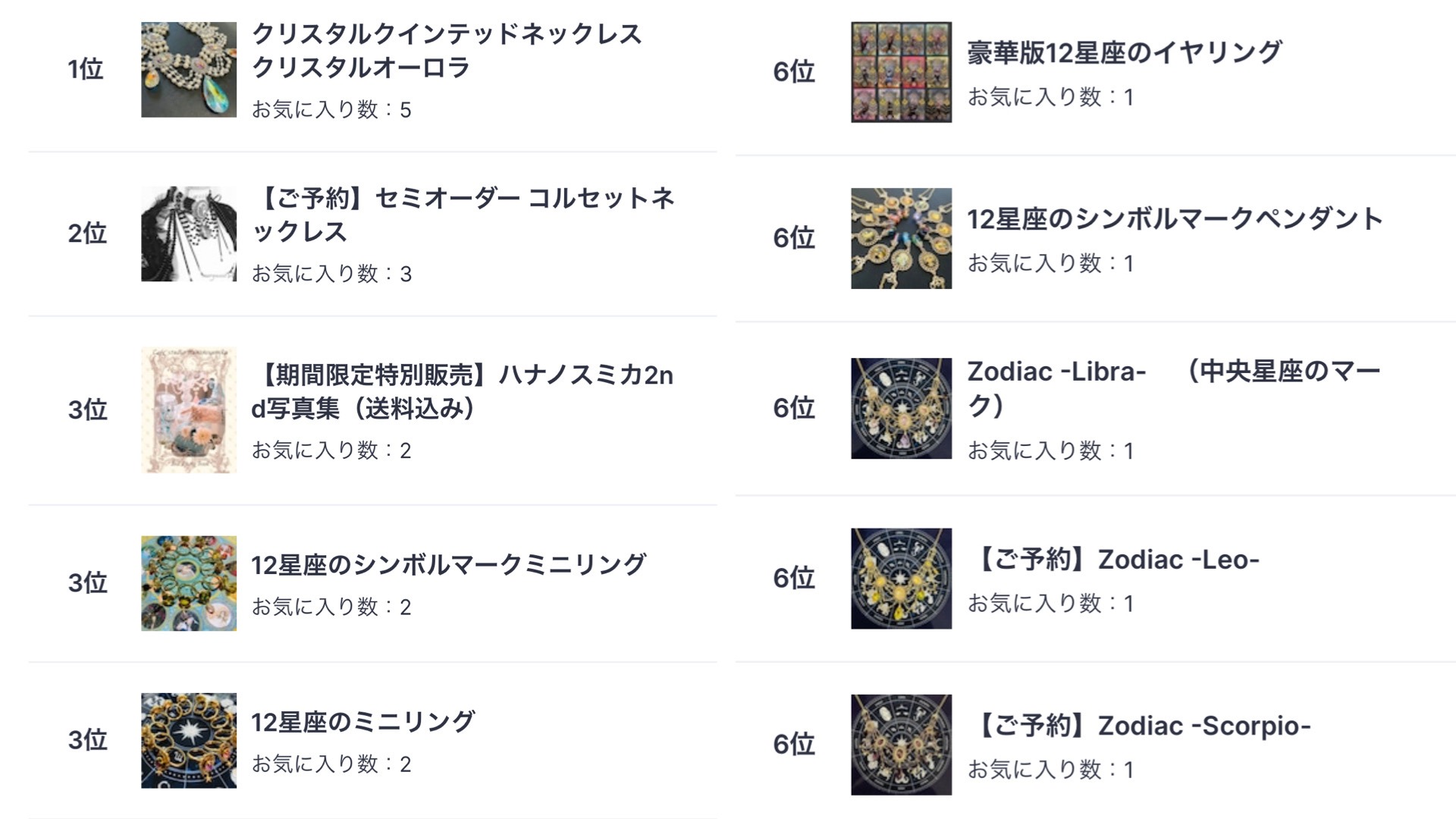Click the Zodiac -Libra- (中央星座のマーク) title

pos(1172,388)
